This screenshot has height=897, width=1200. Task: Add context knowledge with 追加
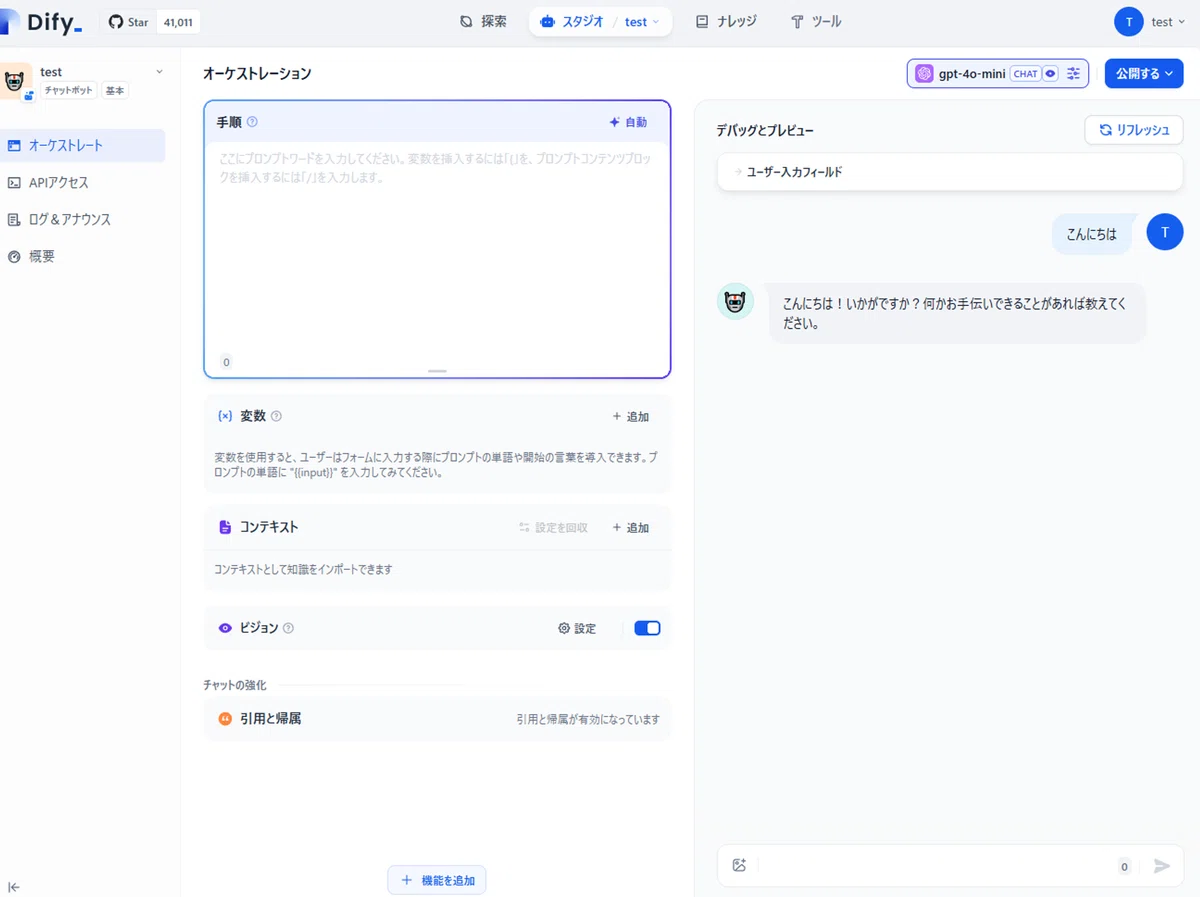tap(630, 527)
